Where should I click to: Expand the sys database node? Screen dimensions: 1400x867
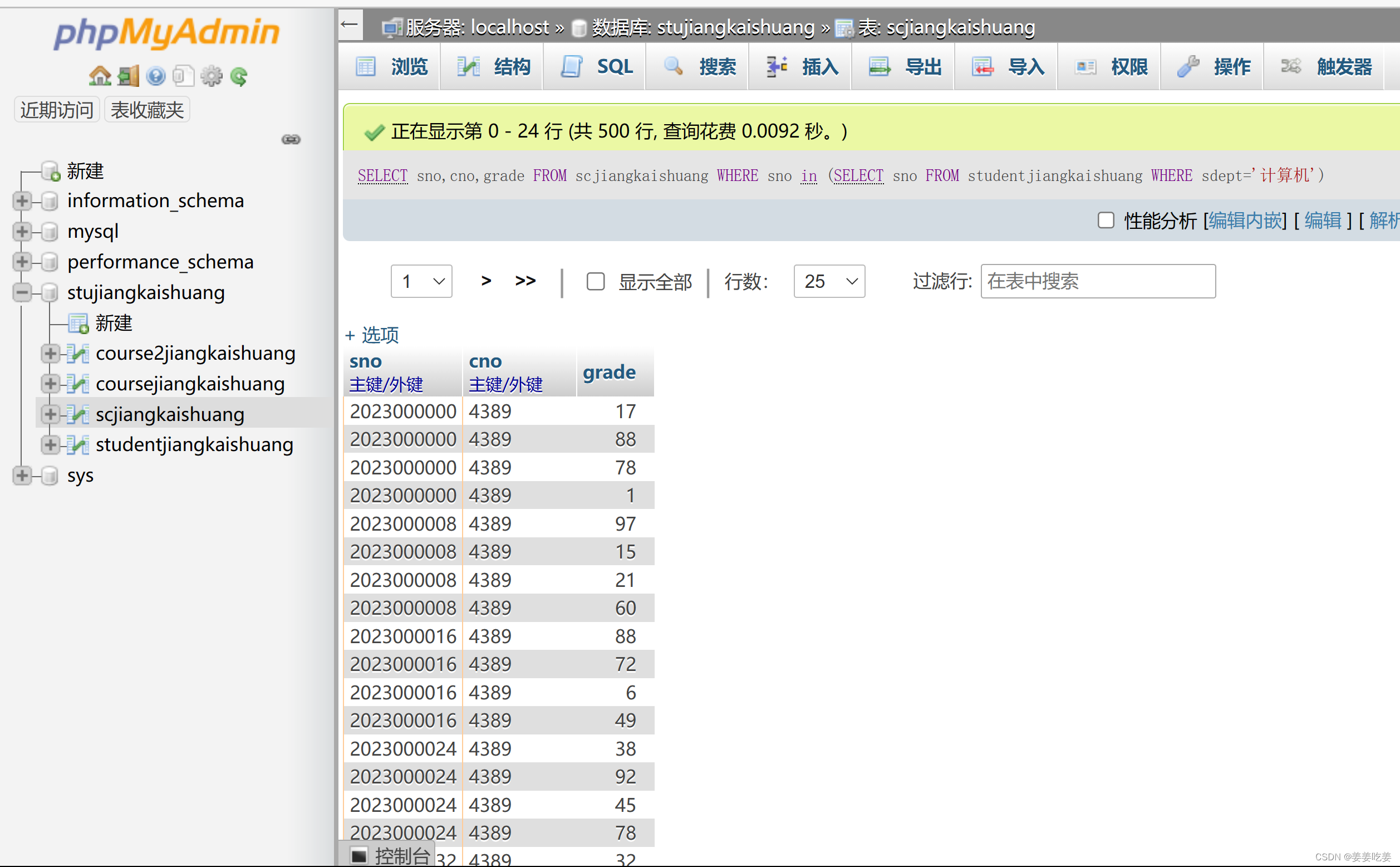(22, 476)
